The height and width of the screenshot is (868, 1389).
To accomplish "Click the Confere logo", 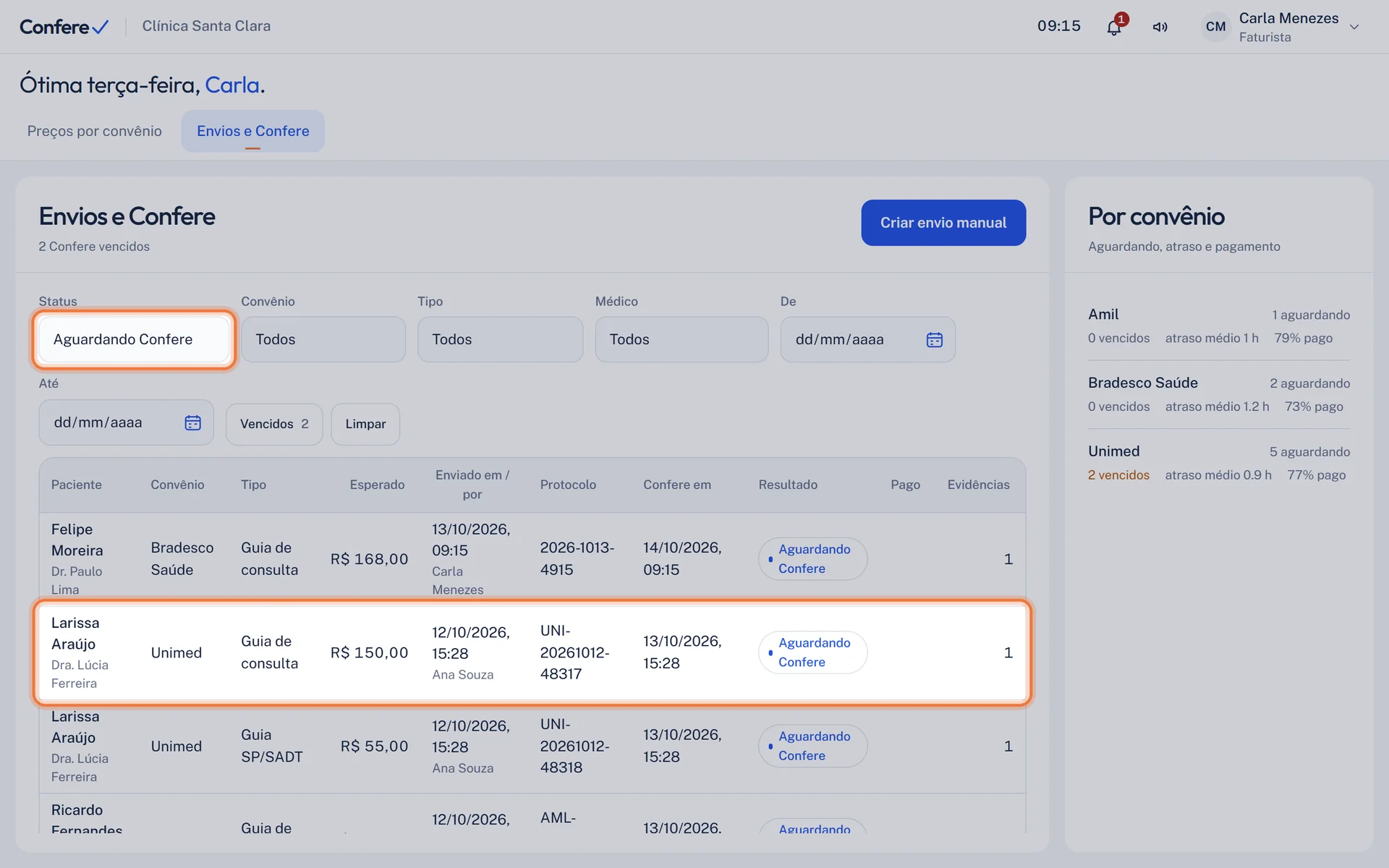I will 64,27.
